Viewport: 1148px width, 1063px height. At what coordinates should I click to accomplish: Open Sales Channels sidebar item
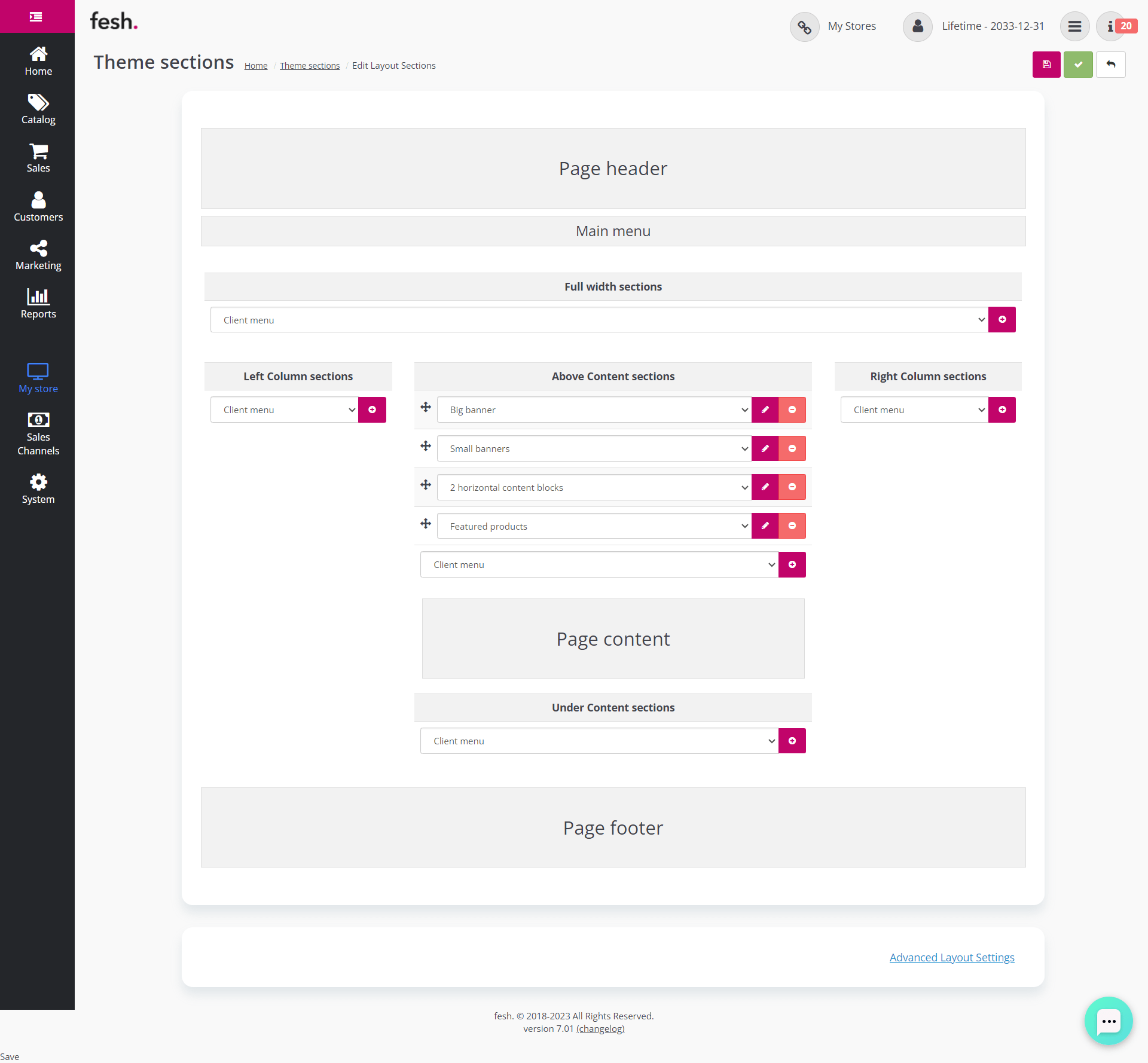tap(38, 434)
